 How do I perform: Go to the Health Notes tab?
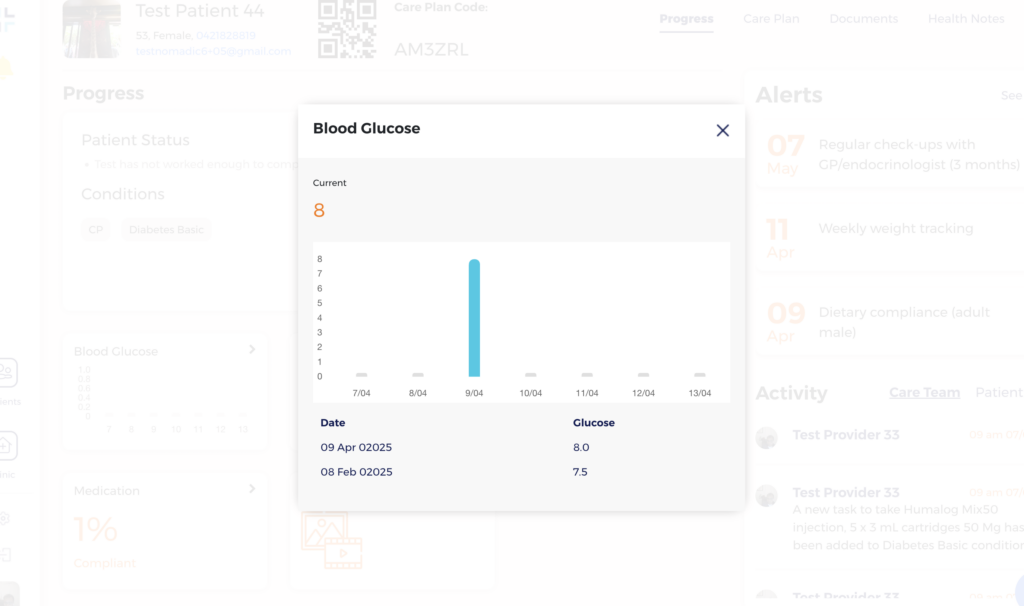[x=965, y=19]
